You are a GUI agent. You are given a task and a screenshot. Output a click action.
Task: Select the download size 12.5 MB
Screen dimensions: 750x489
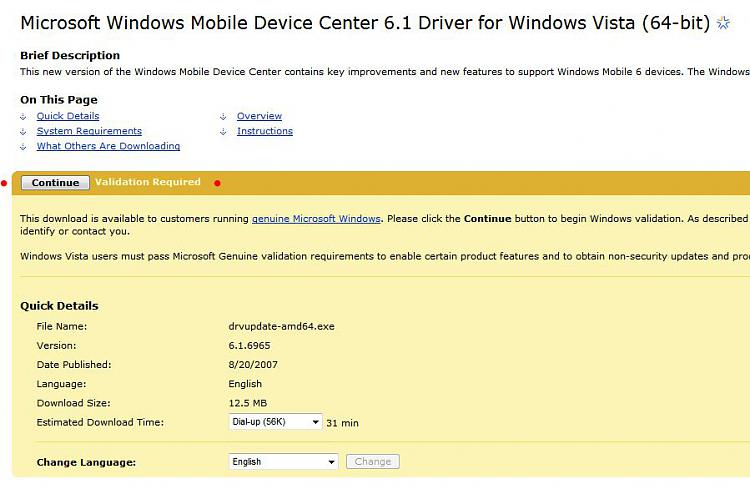point(248,403)
